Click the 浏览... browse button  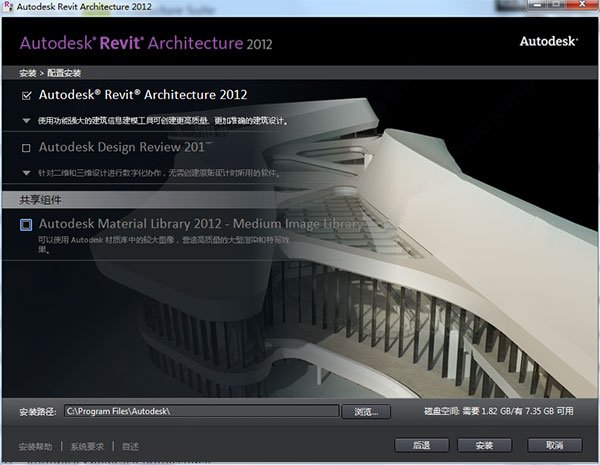click(x=366, y=411)
